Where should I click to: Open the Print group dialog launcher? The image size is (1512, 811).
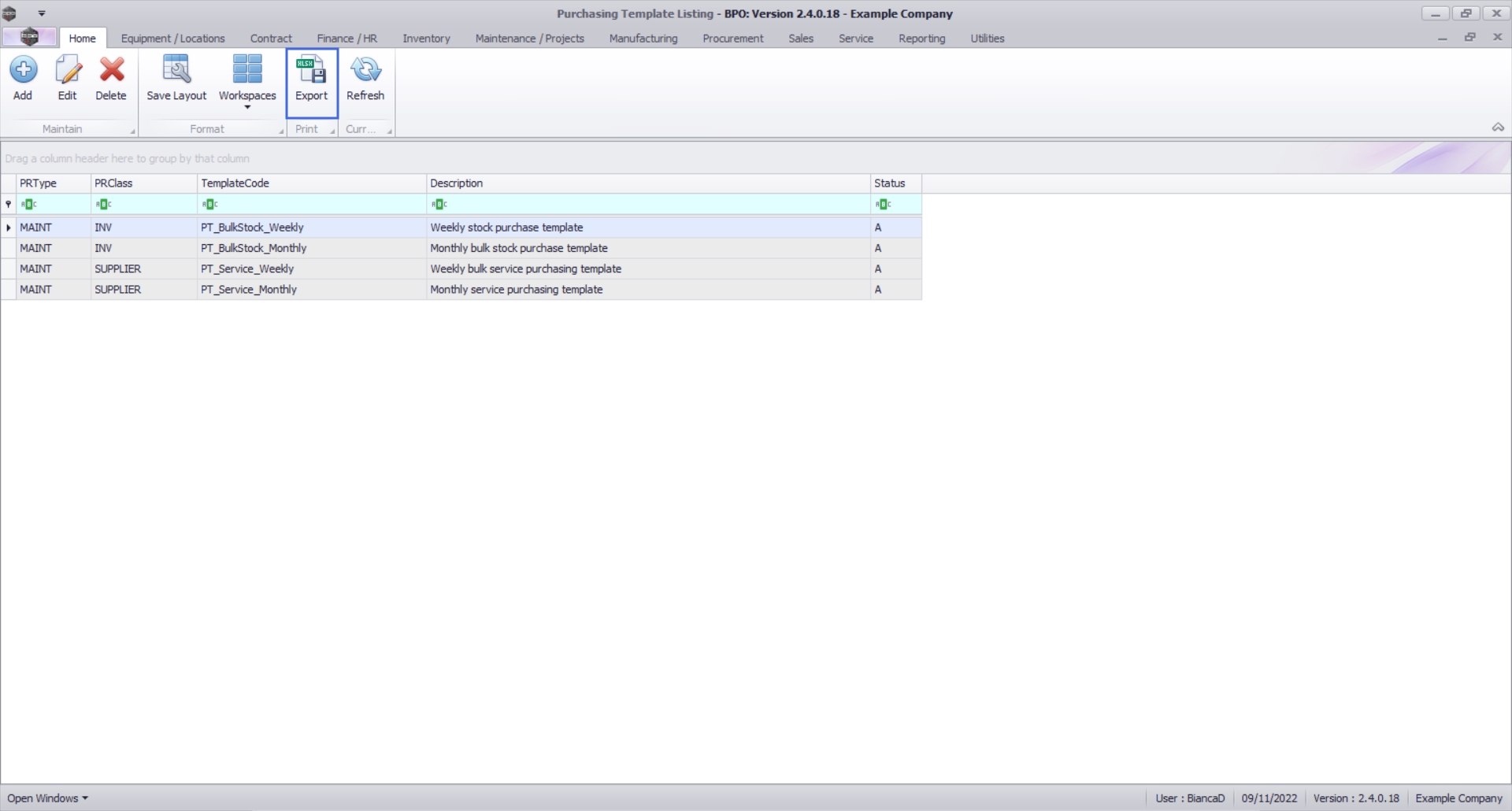tap(333, 131)
